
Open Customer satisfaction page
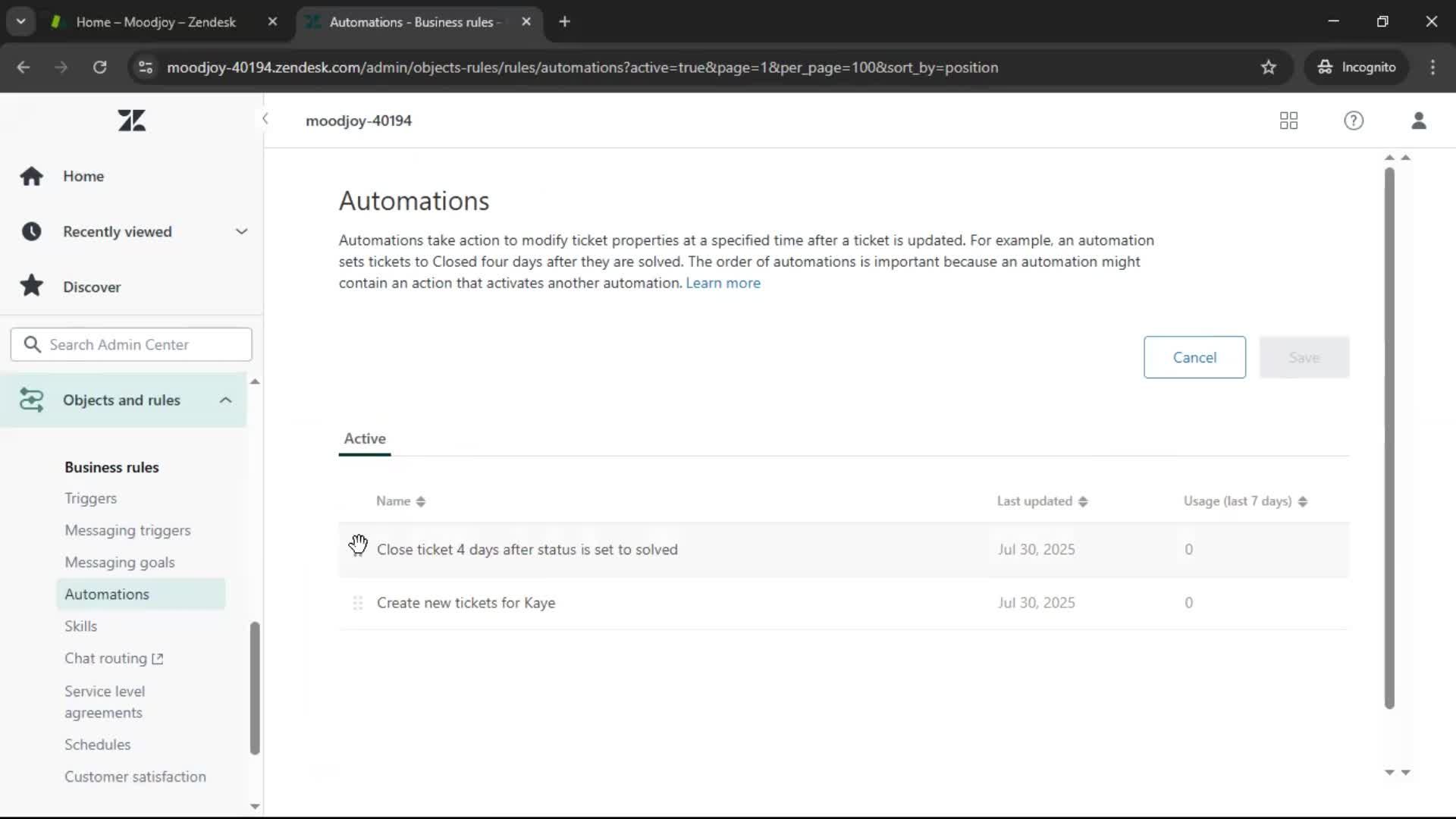coord(135,777)
